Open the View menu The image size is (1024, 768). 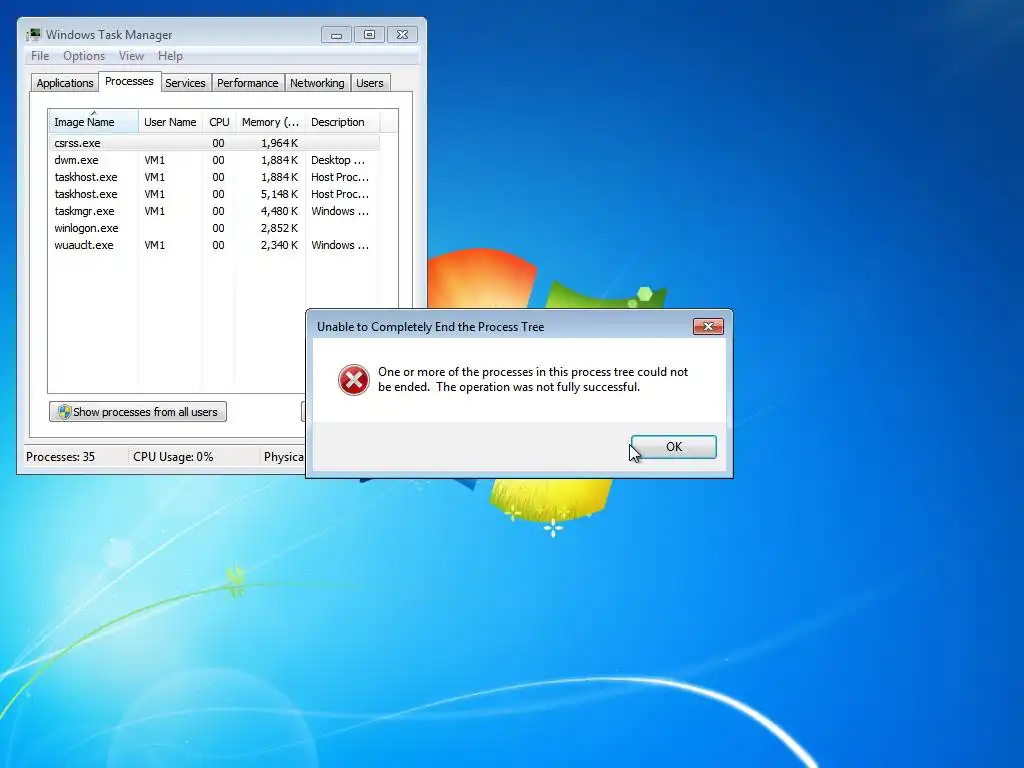tap(131, 56)
